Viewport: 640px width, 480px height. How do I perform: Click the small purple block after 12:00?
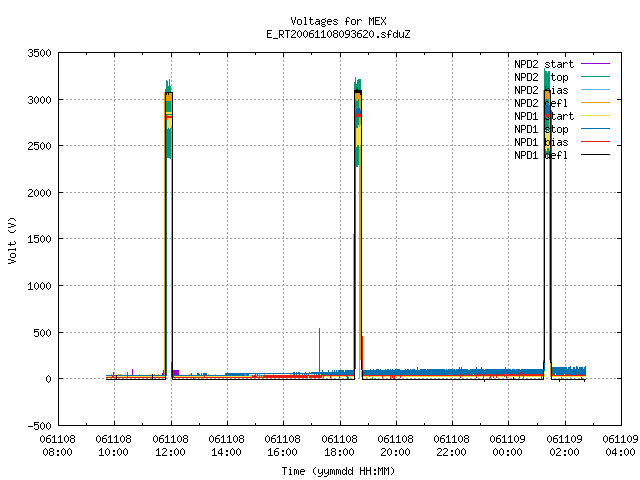176,372
